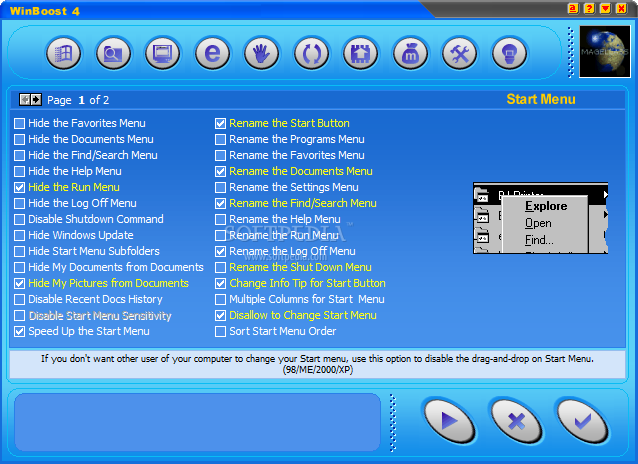The width and height of the screenshot is (638, 464).
Task: Click the empty blue panel at bottom left
Action: tap(197, 422)
